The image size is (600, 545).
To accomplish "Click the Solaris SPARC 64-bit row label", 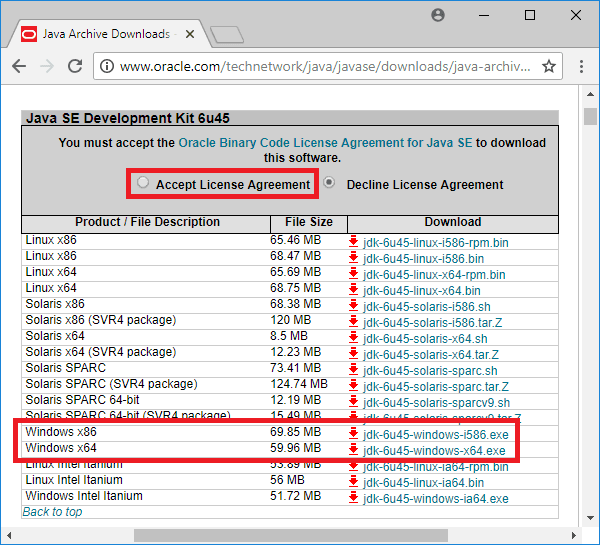I will point(82,400).
